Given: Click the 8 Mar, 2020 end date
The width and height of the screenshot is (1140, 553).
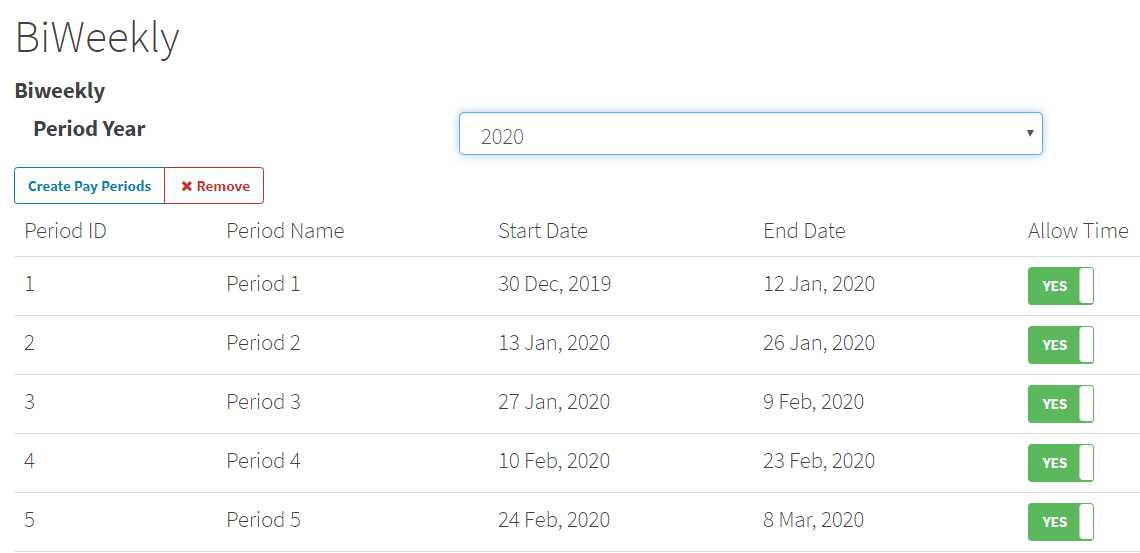Looking at the screenshot, I should (813, 520).
